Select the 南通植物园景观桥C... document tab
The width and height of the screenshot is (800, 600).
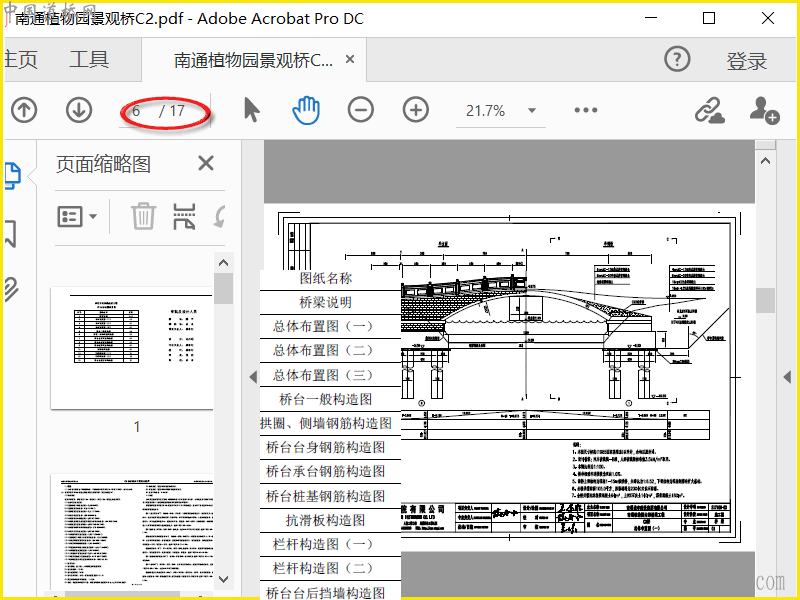(253, 60)
